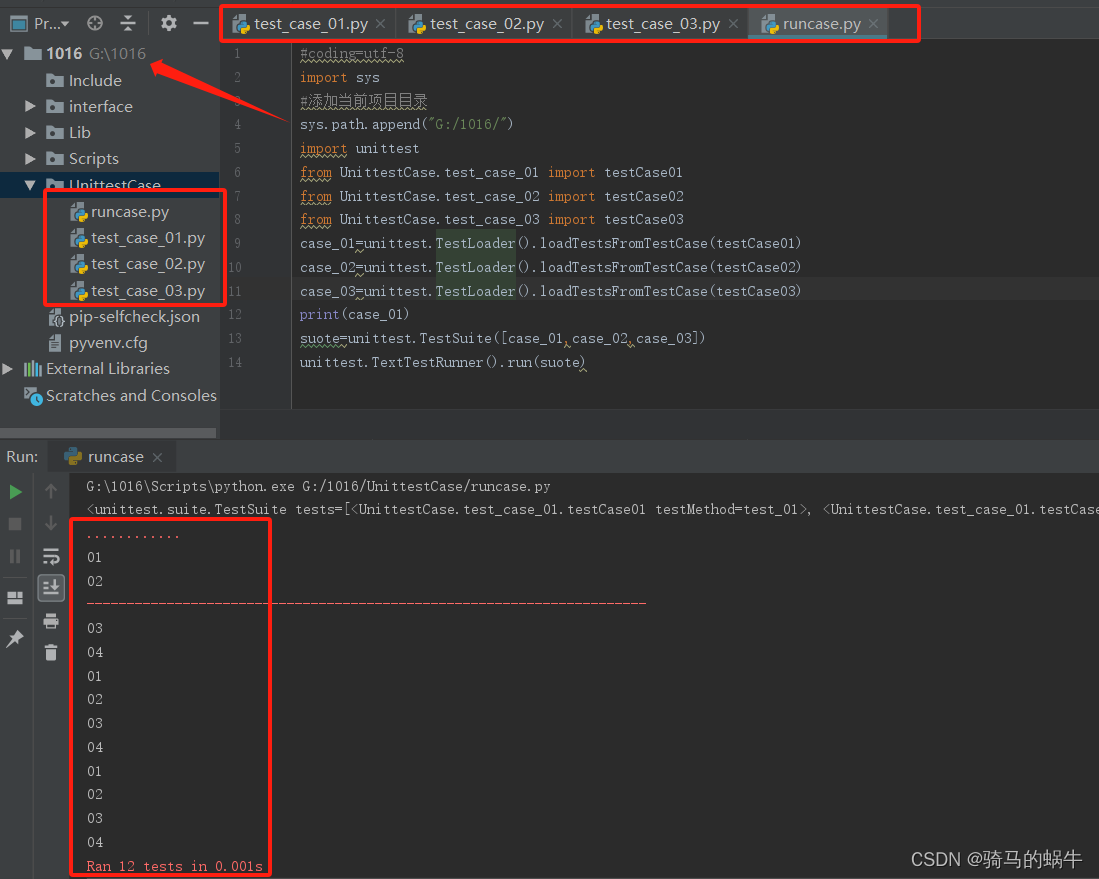Toggle soft-wrap in Run console
Screen dimensions: 1099x879
coord(51,556)
